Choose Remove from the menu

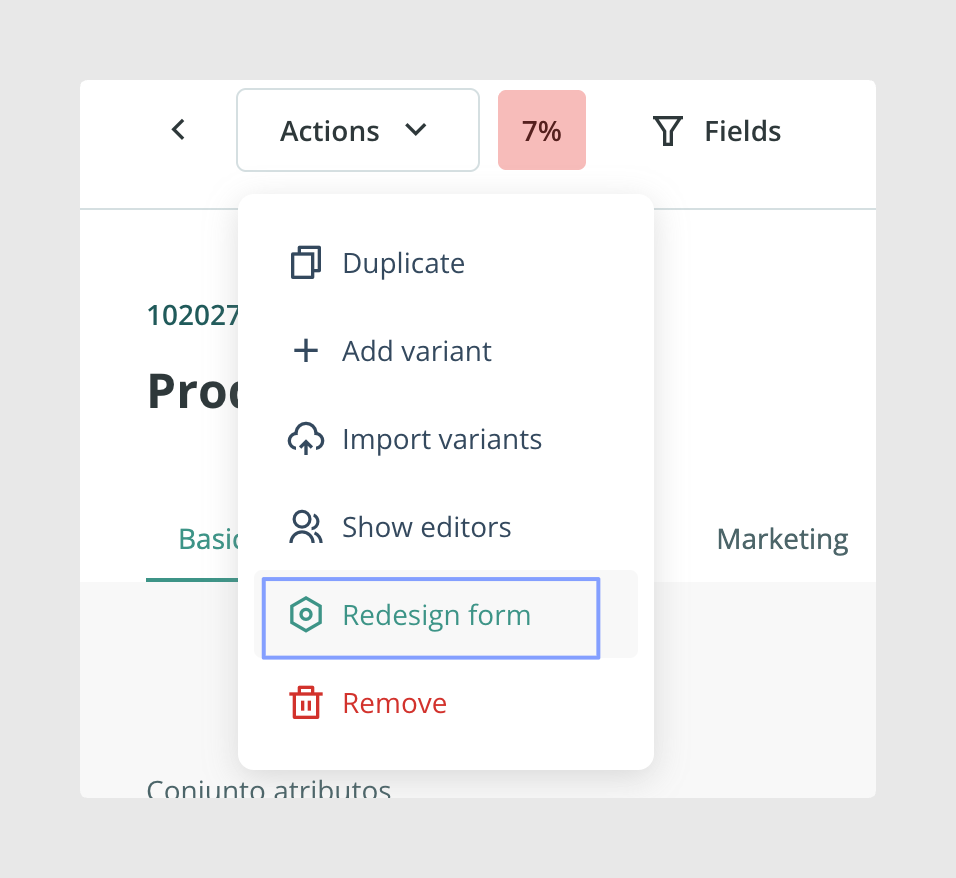coord(446,702)
